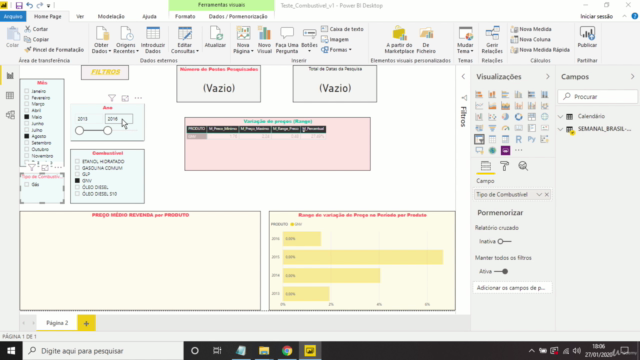
Task: Click Copiar button
Action: pyautogui.click(x=36, y=39)
